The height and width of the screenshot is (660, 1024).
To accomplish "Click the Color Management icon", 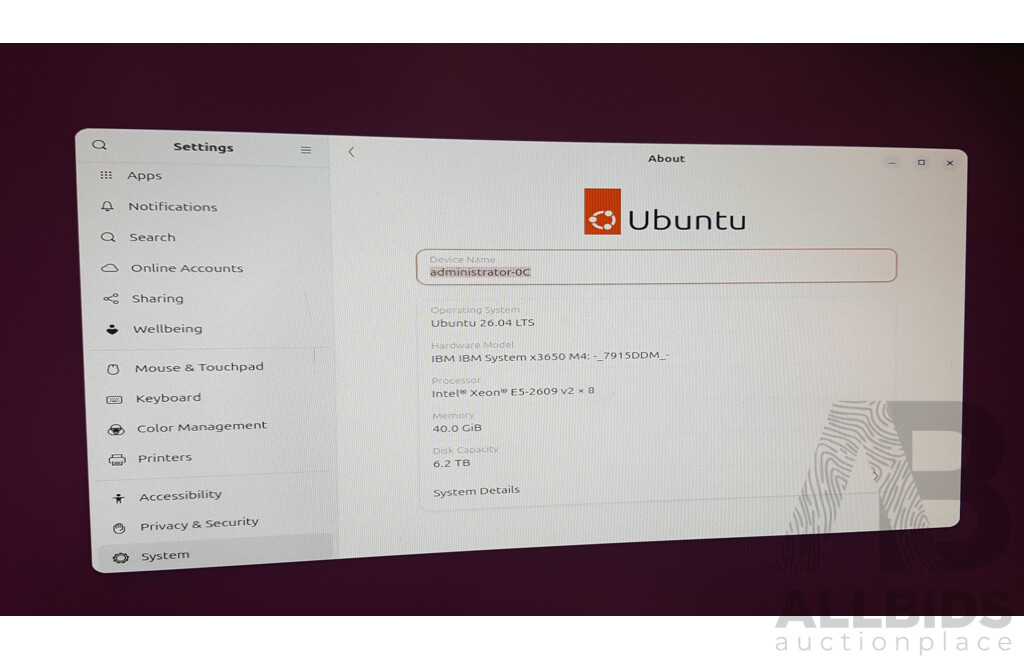I will point(116,430).
